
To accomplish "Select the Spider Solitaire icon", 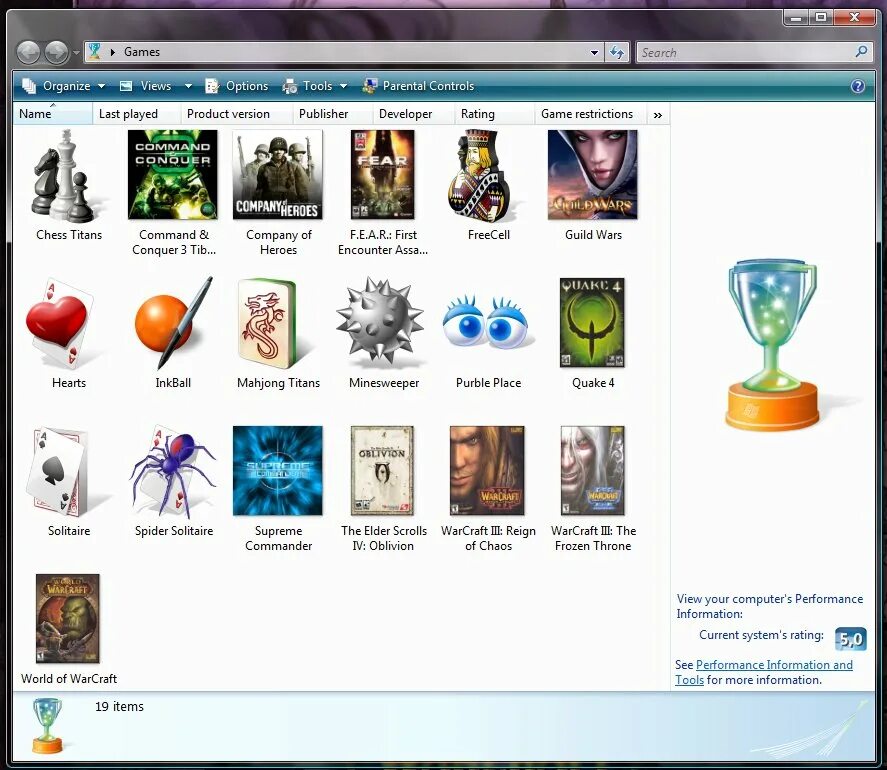I will (173, 471).
